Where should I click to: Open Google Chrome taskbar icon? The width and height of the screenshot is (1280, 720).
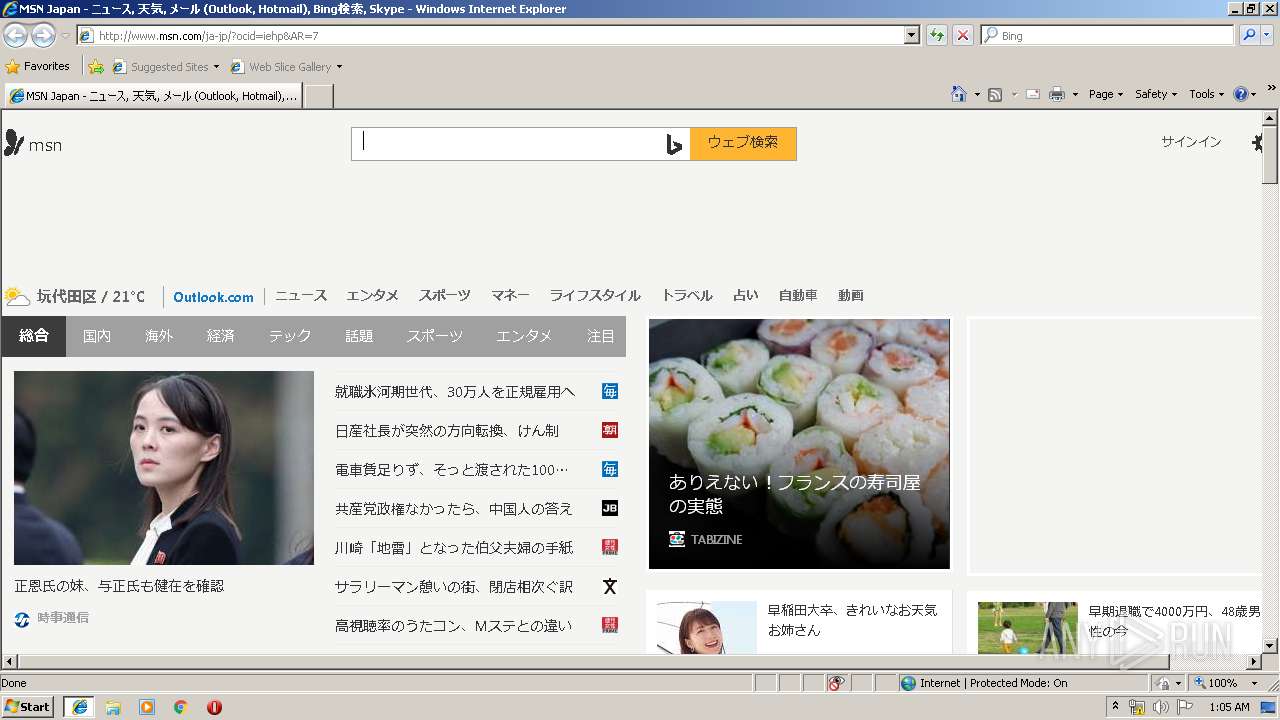click(x=181, y=707)
